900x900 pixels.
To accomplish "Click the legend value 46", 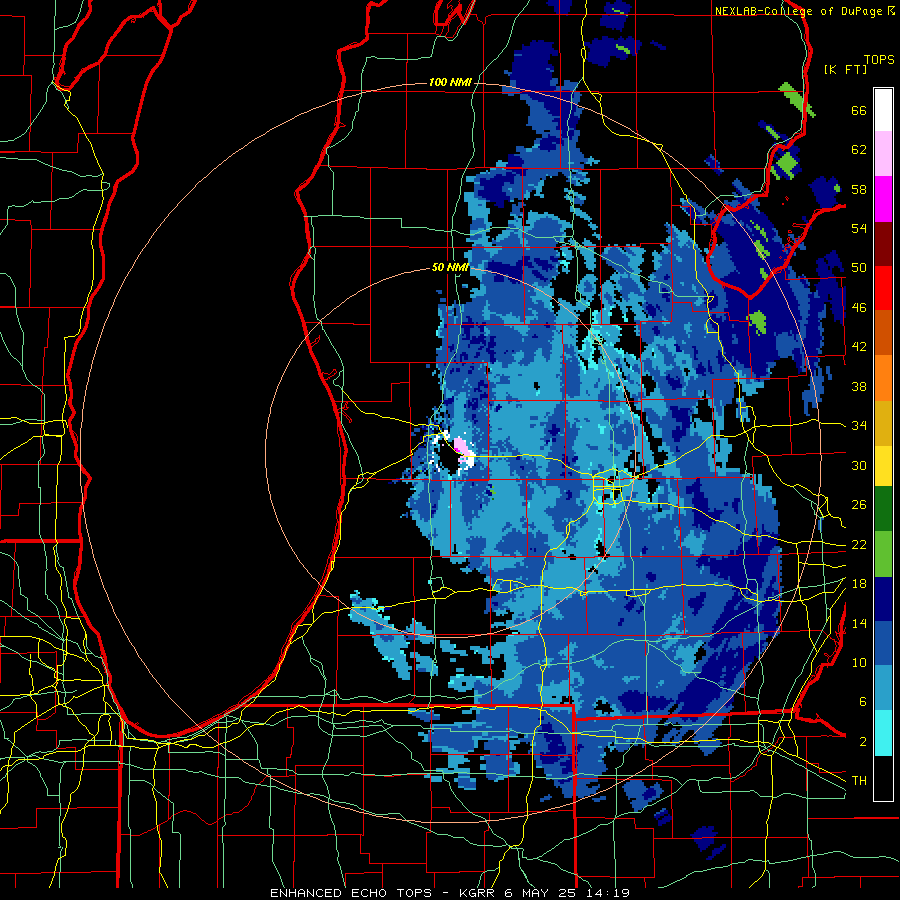I will point(859,308).
